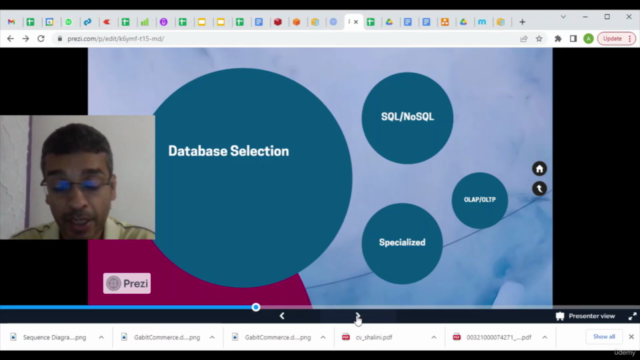Viewport: 640px width, 360px height.
Task: Share this page using the share icon
Action: (x=524, y=39)
